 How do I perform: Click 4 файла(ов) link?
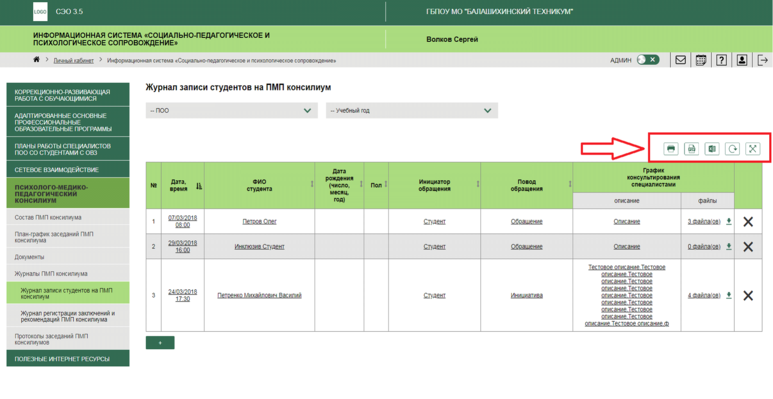point(704,295)
